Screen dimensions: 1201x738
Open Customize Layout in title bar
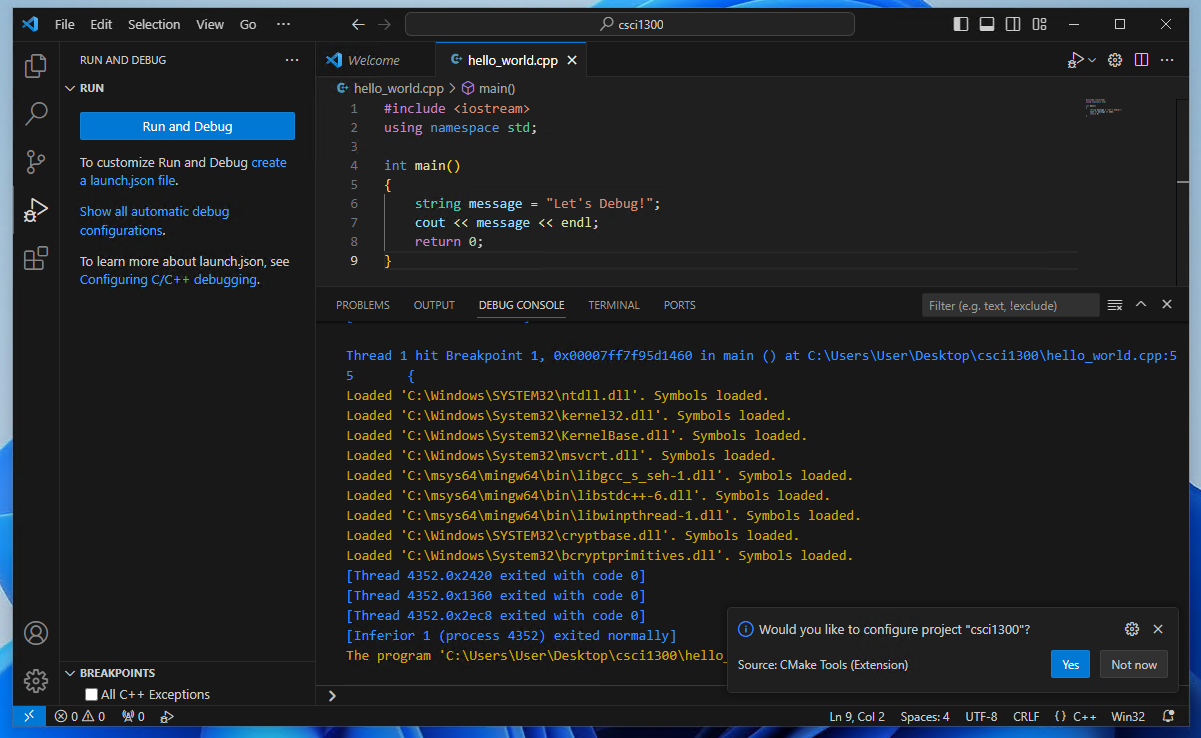(x=1039, y=24)
